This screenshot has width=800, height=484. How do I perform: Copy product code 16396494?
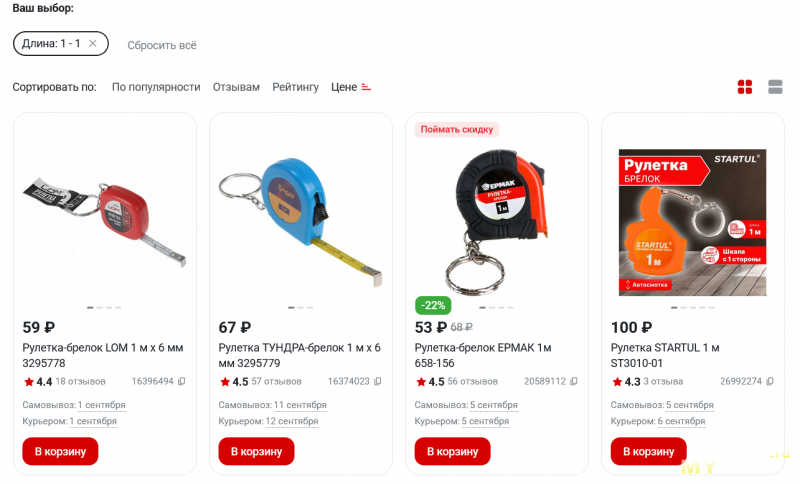[182, 381]
